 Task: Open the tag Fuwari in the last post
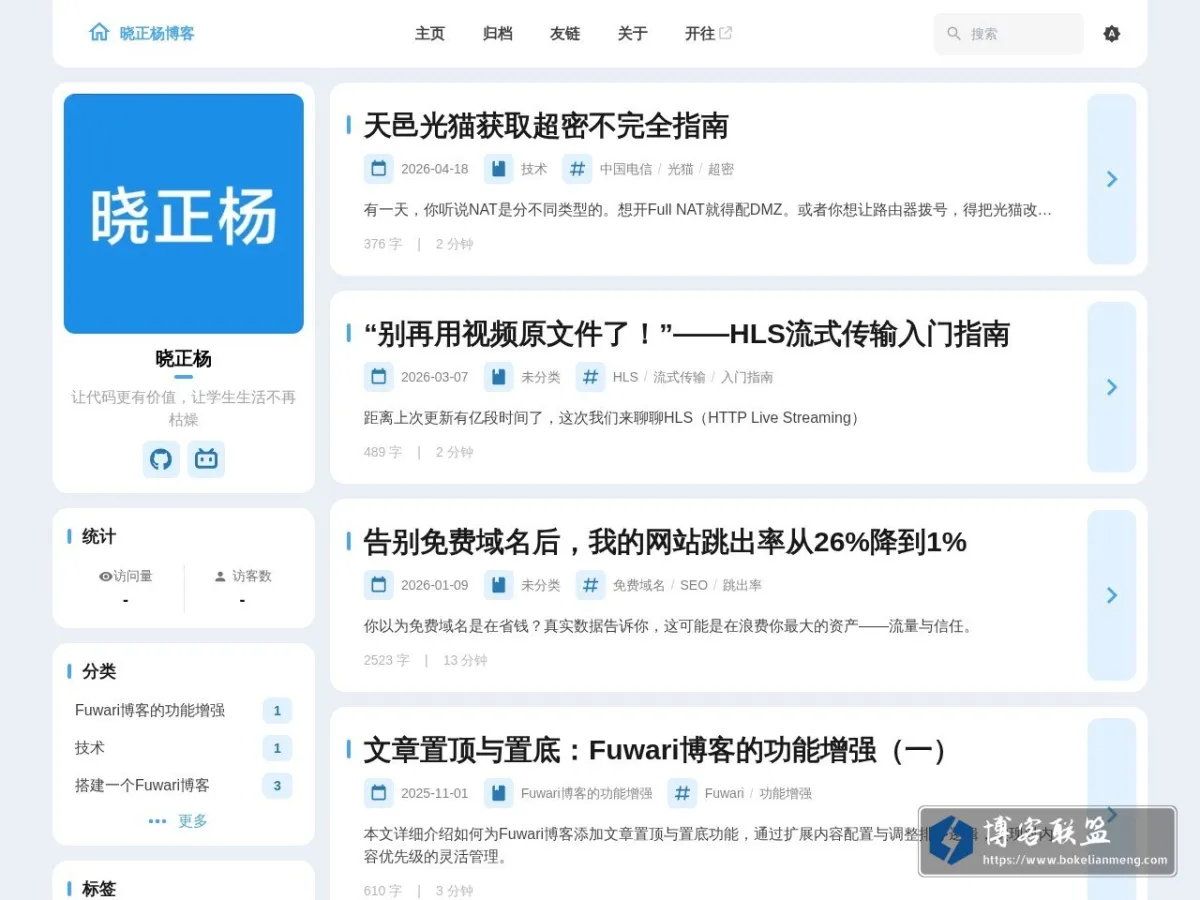pos(724,793)
